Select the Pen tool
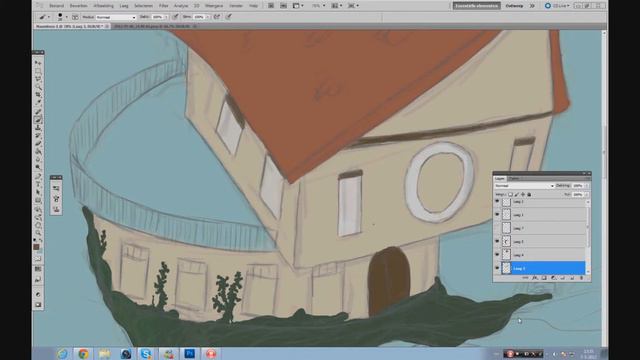640x360 pixels. (38, 176)
